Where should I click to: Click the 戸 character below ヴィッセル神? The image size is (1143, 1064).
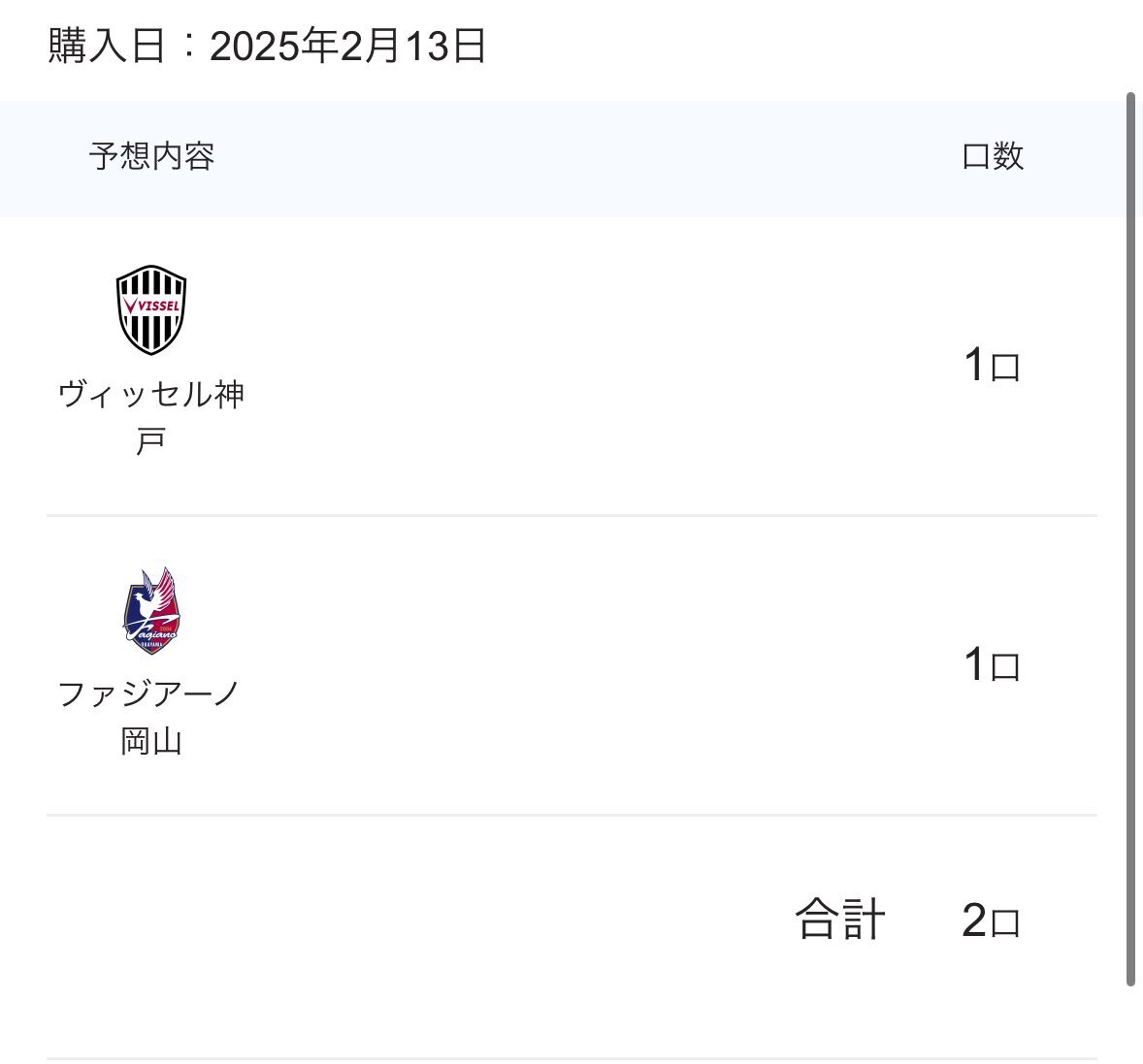coord(150,442)
